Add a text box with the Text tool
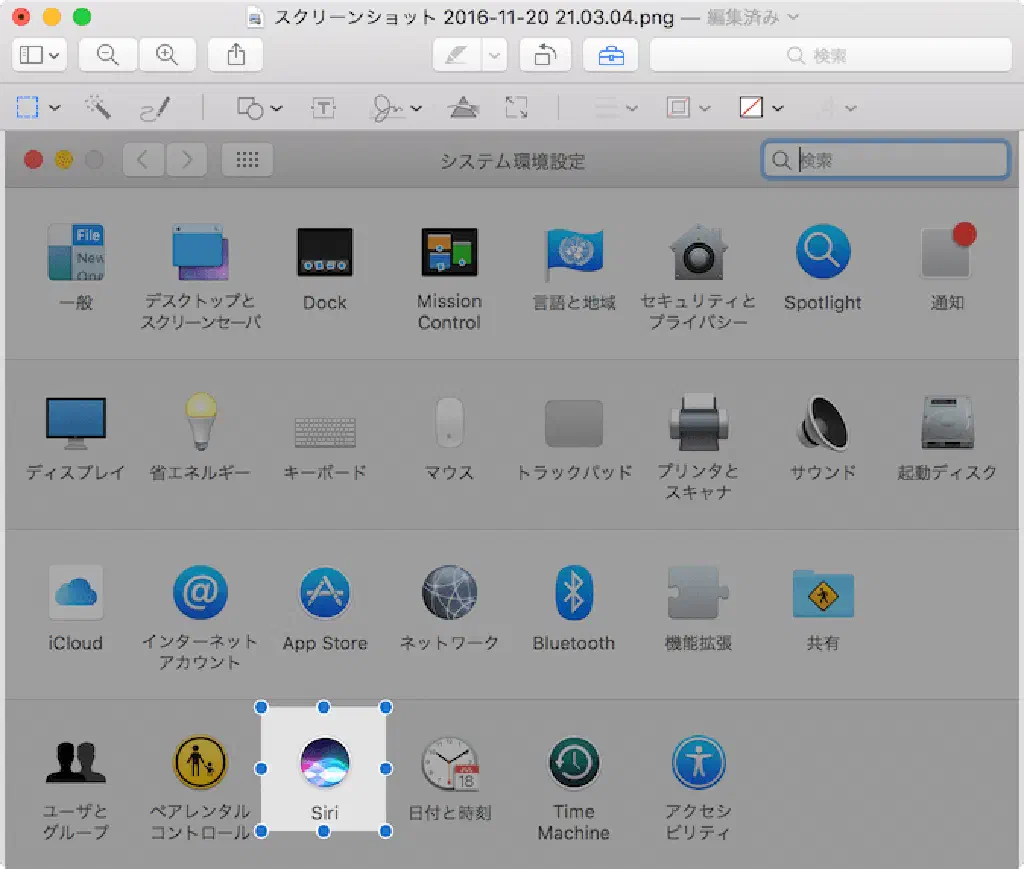Screen dimensions: 1024x869 tap(323, 108)
